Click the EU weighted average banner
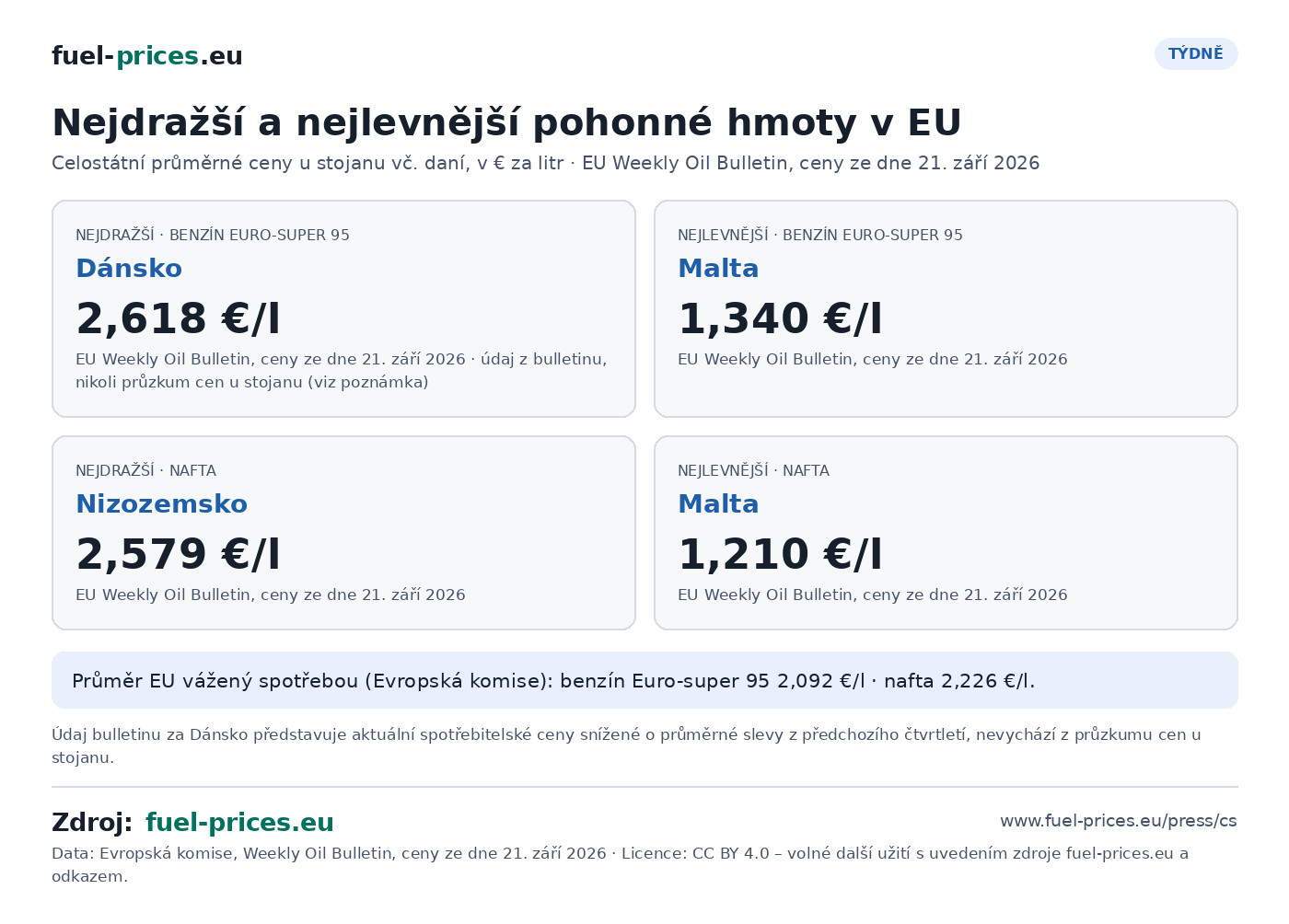The height and width of the screenshot is (924, 1289). tap(644, 680)
